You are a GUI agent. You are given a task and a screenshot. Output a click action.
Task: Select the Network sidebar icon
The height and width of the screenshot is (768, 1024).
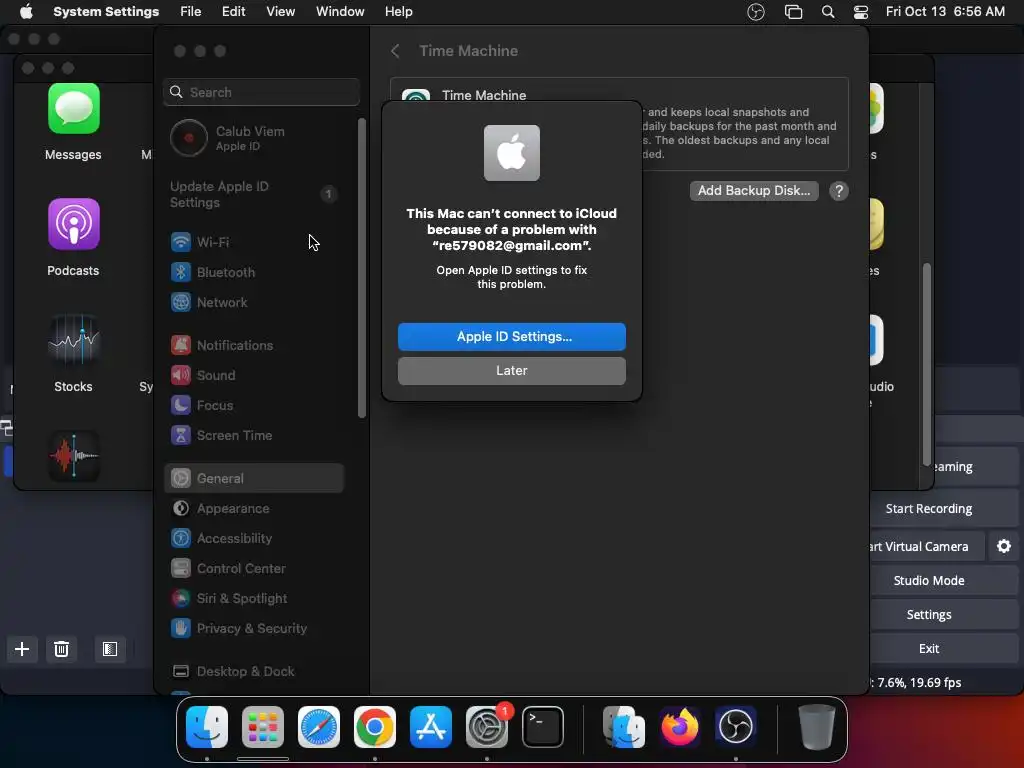click(181, 302)
